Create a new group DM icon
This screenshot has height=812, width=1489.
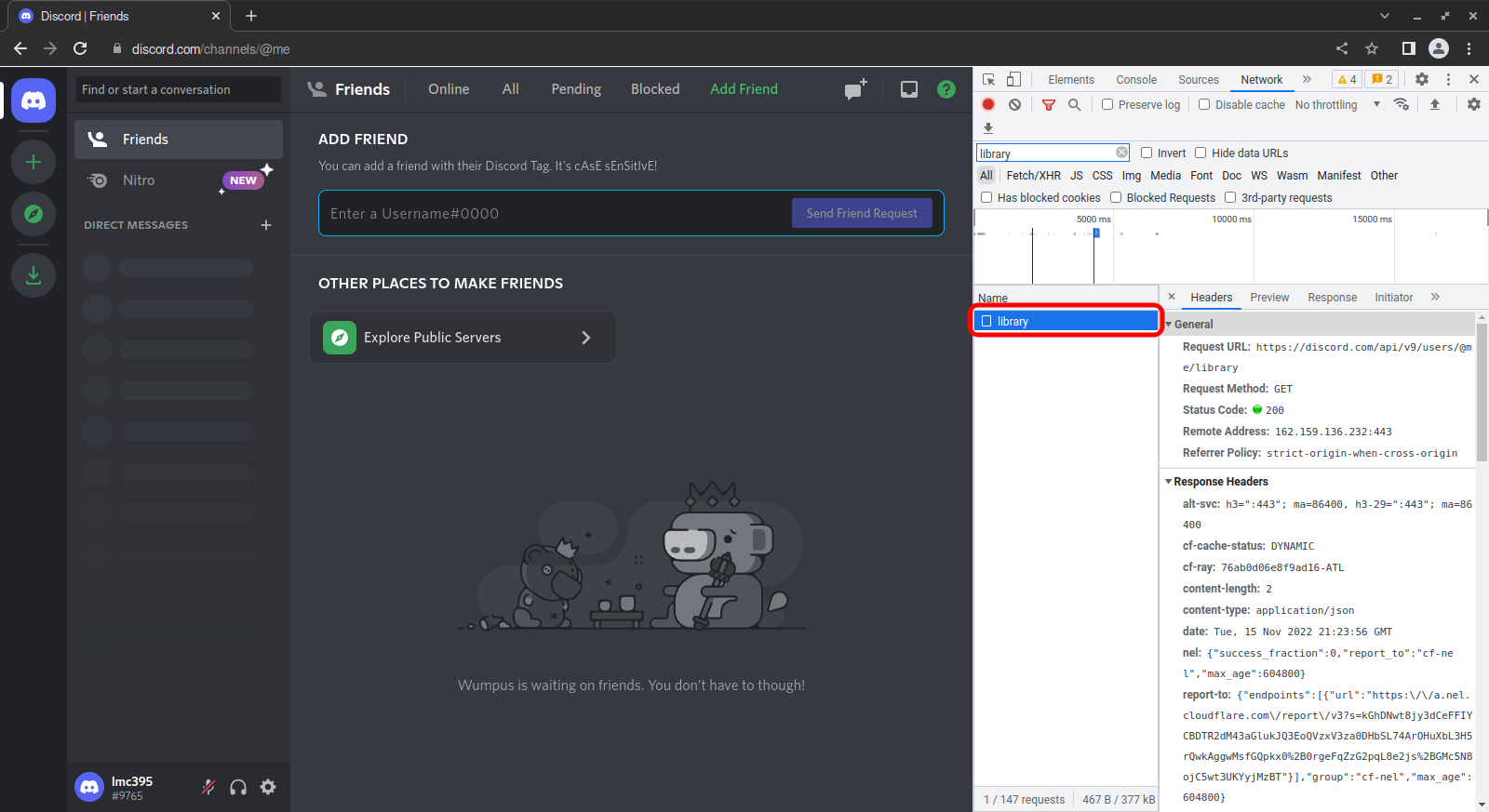855,89
